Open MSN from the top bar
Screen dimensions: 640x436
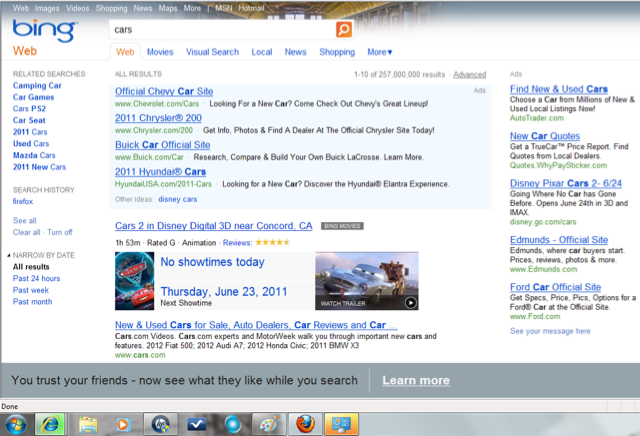pyautogui.click(x=223, y=8)
